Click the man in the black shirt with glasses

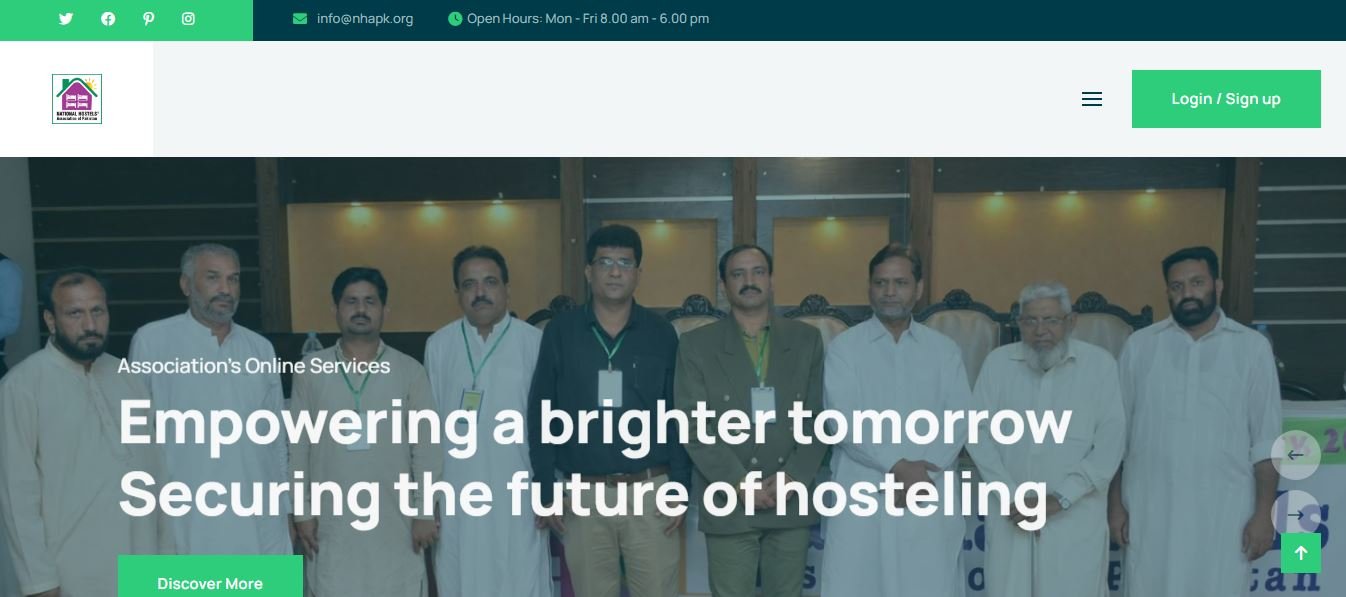pos(609,400)
